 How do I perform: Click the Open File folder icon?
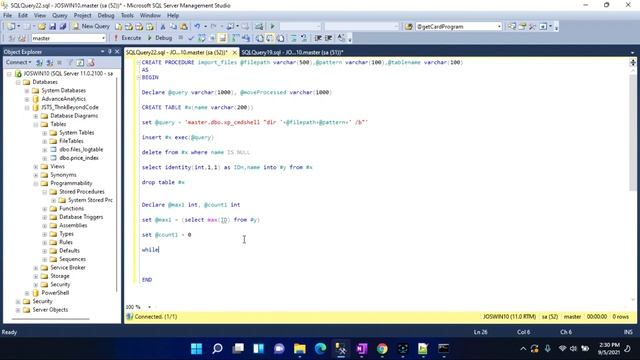pyautogui.click(x=42, y=27)
